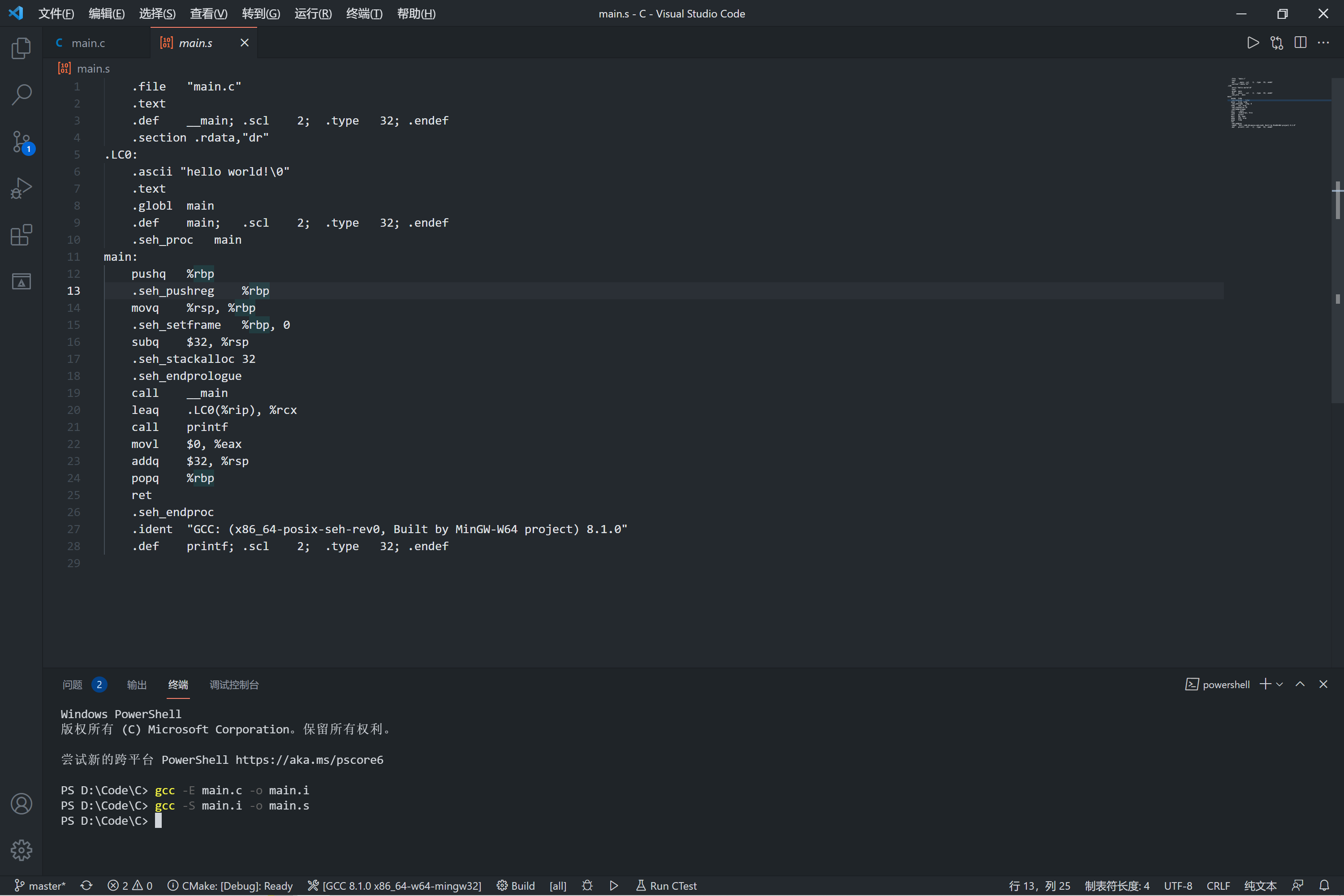Viewport: 1344px width, 896px height.
Task: Expand the new terminal profile dropdown
Action: tap(1280, 685)
